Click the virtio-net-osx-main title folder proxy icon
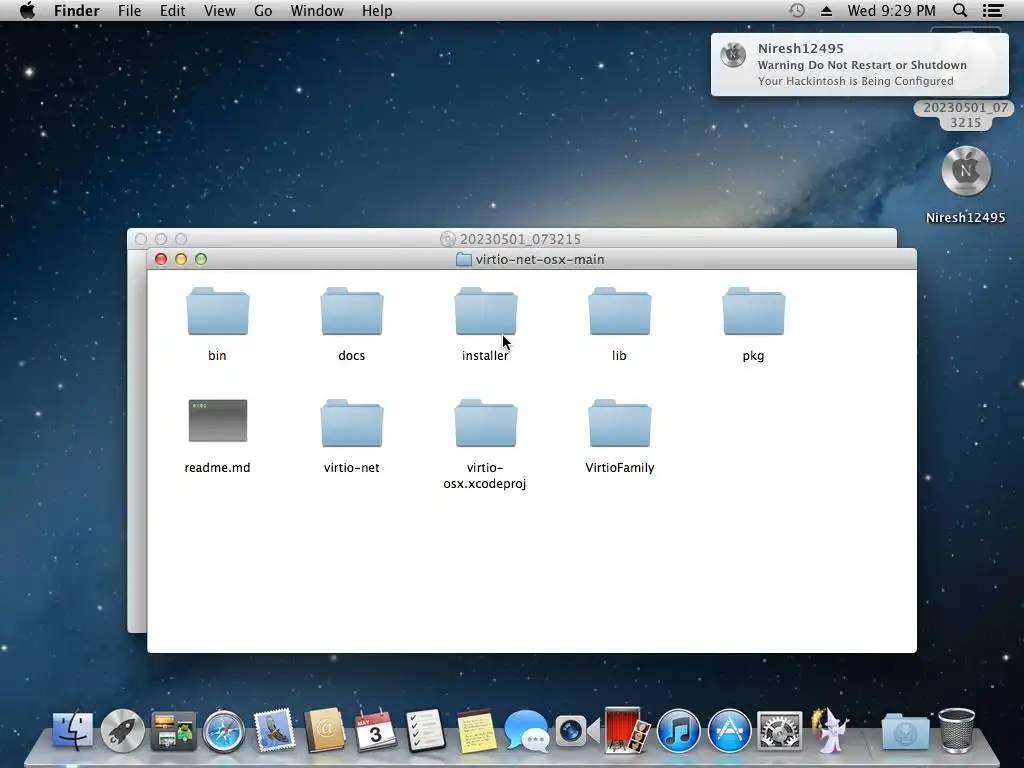The height and width of the screenshot is (768, 1024). pyautogui.click(x=464, y=259)
